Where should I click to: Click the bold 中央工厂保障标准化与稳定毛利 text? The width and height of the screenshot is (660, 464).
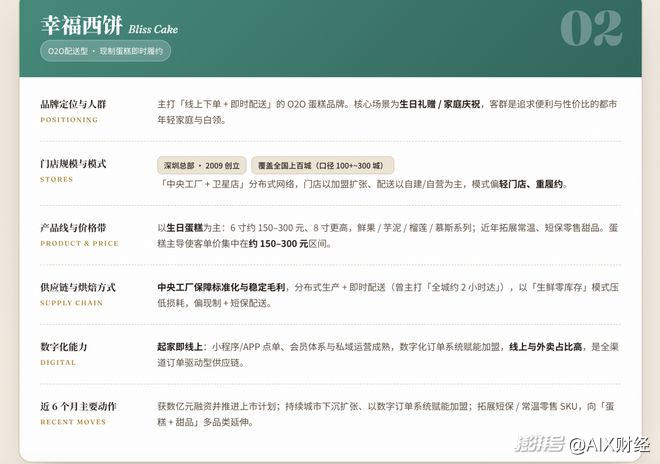click(221, 288)
